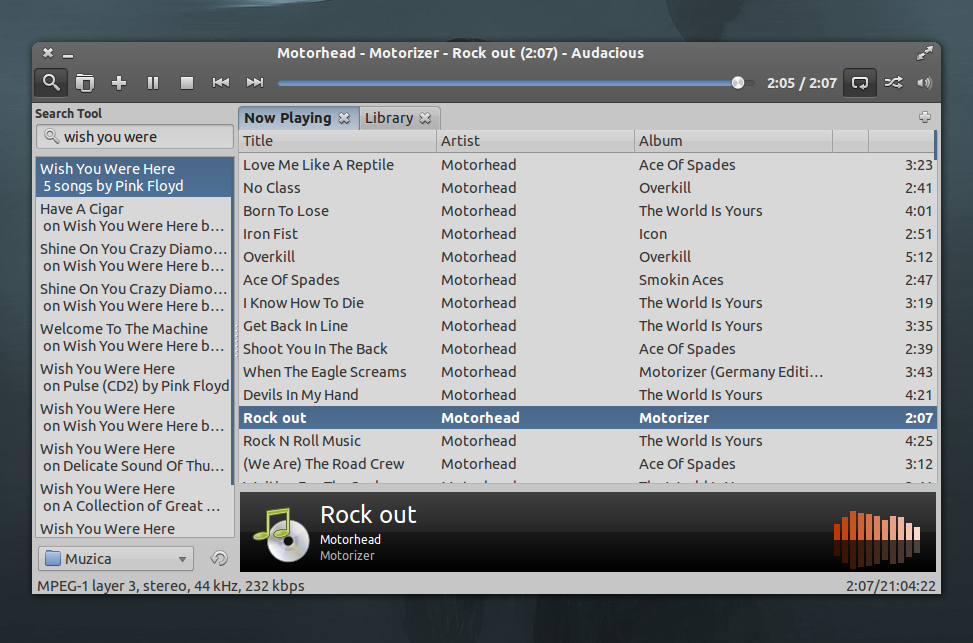Screen dimensions: 973x643
Task: Pause playback with the pause button
Action: [x=153, y=83]
